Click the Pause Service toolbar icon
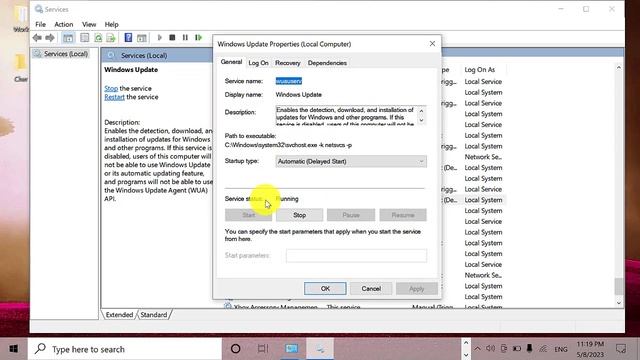This screenshot has height=360, width=640. tap(185, 38)
